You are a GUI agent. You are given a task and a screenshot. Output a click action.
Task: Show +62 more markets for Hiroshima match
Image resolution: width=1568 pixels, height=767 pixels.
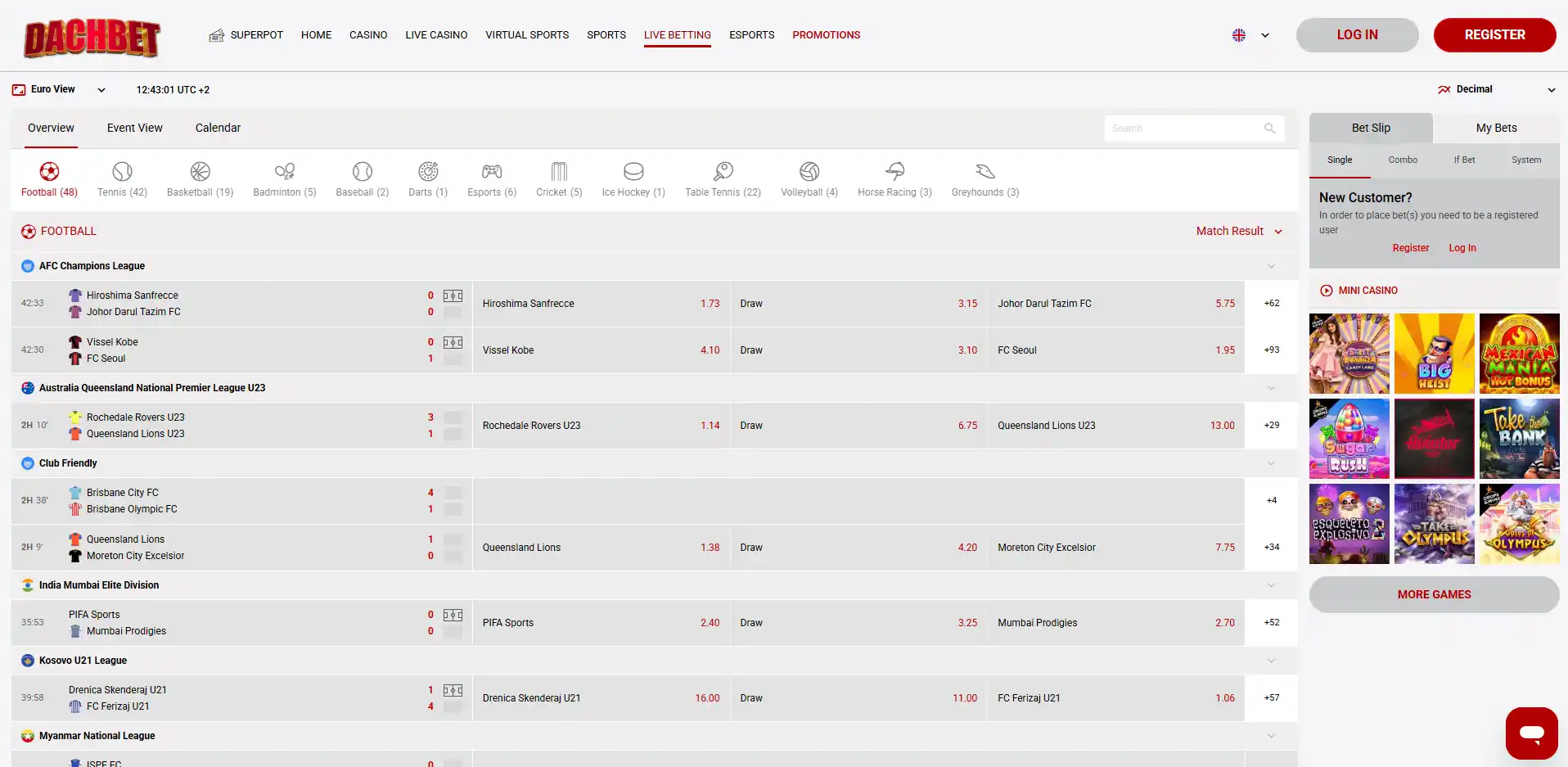click(1271, 304)
